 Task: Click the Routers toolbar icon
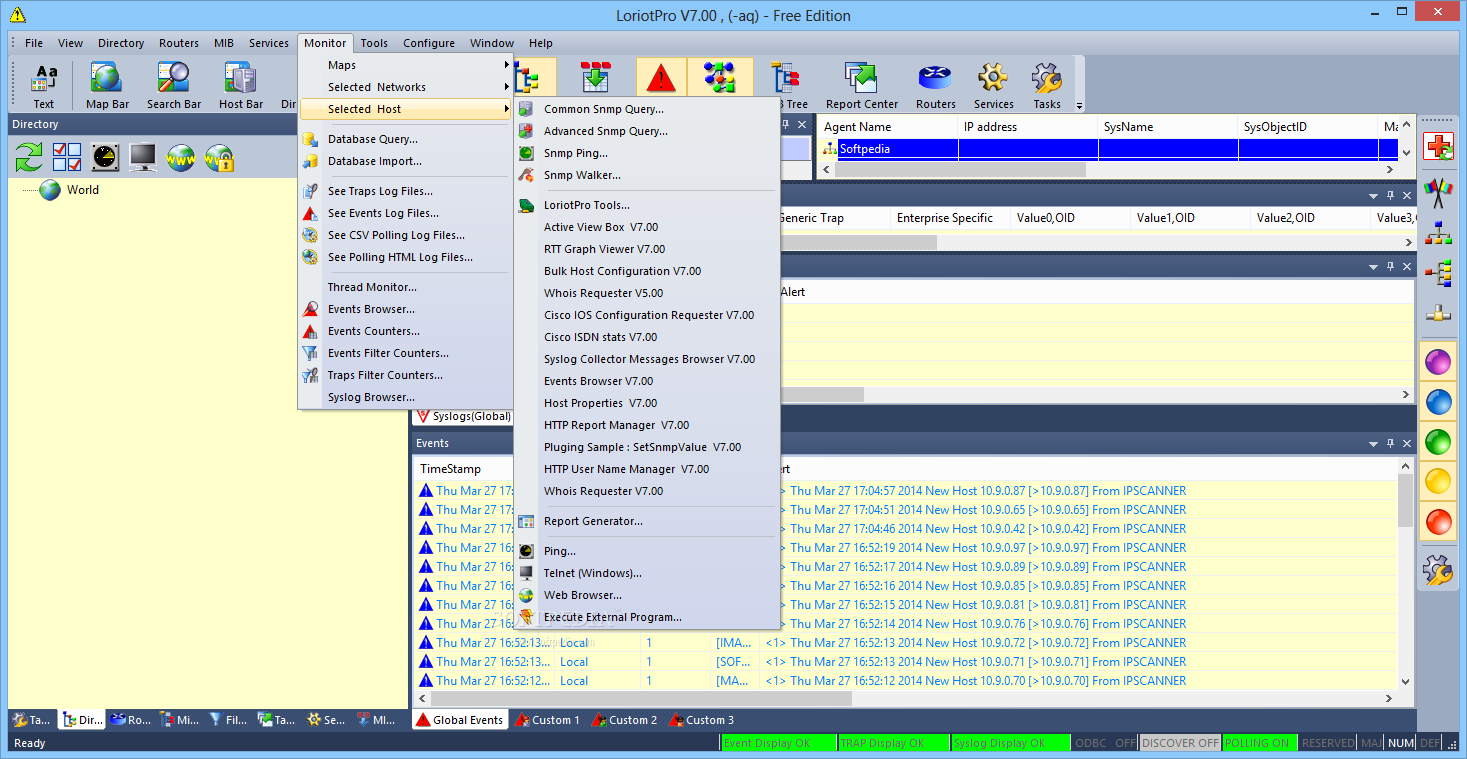pos(936,85)
